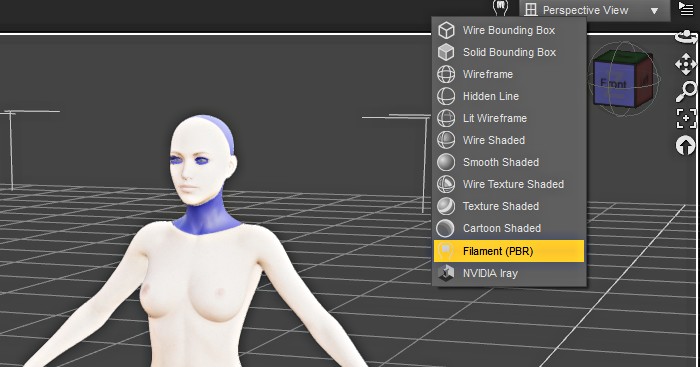Choose Wire Texture Shaded option
This screenshot has height=367, width=700.
(x=508, y=184)
